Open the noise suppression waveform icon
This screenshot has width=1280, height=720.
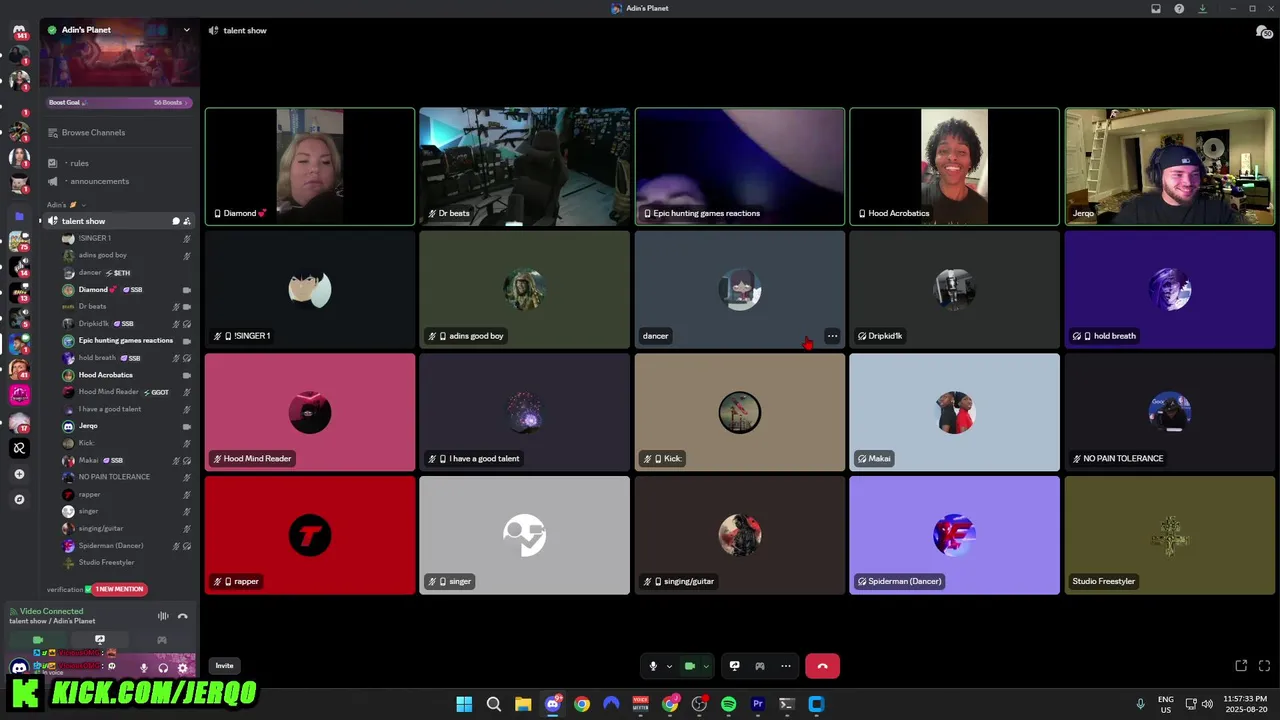coord(163,616)
